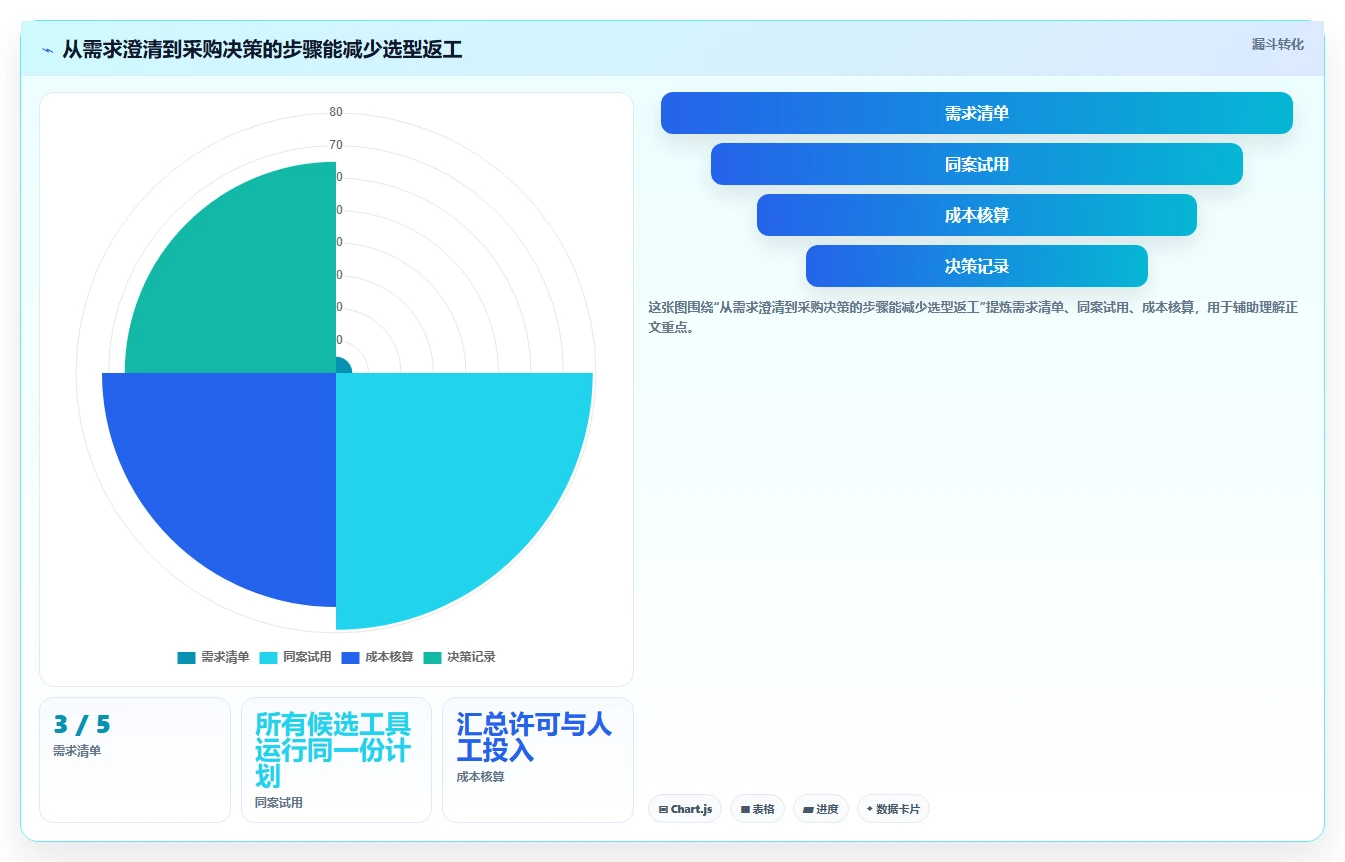Click the Chart.js tag chip
The image size is (1345, 862).
pos(685,809)
